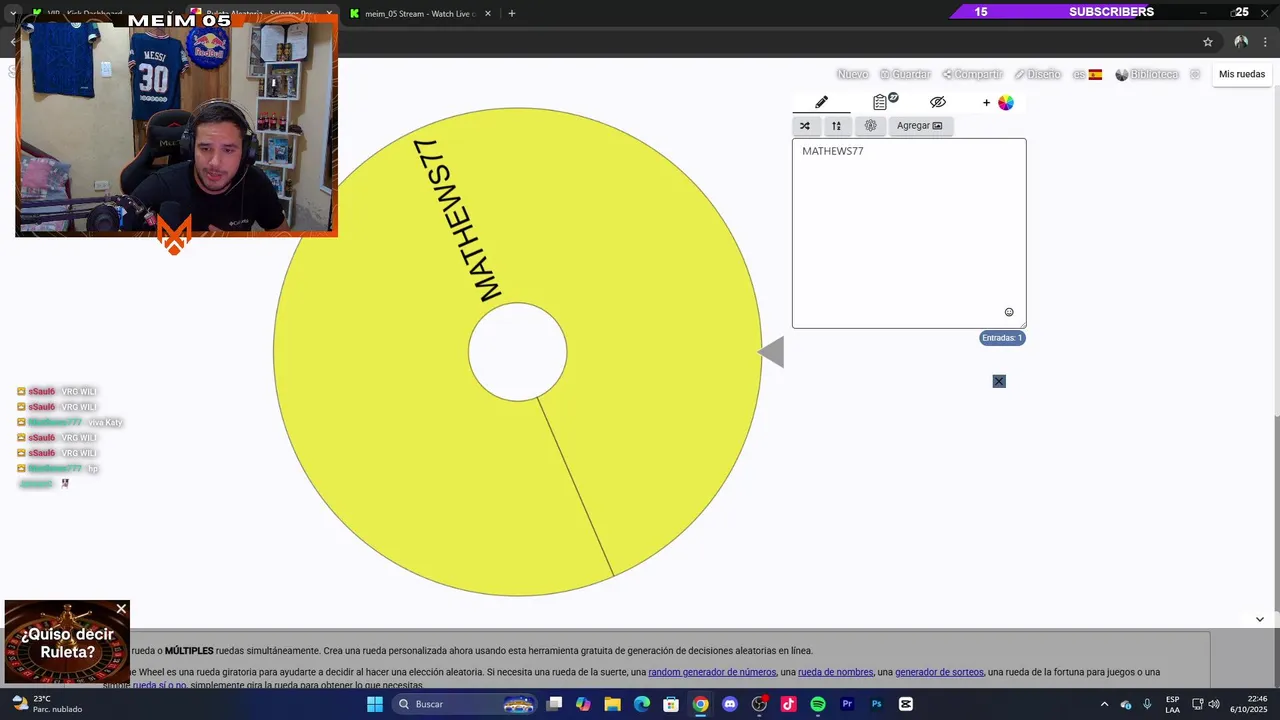Click the microphone tray icon
Viewport: 1280px width, 720px height.
click(x=1147, y=704)
